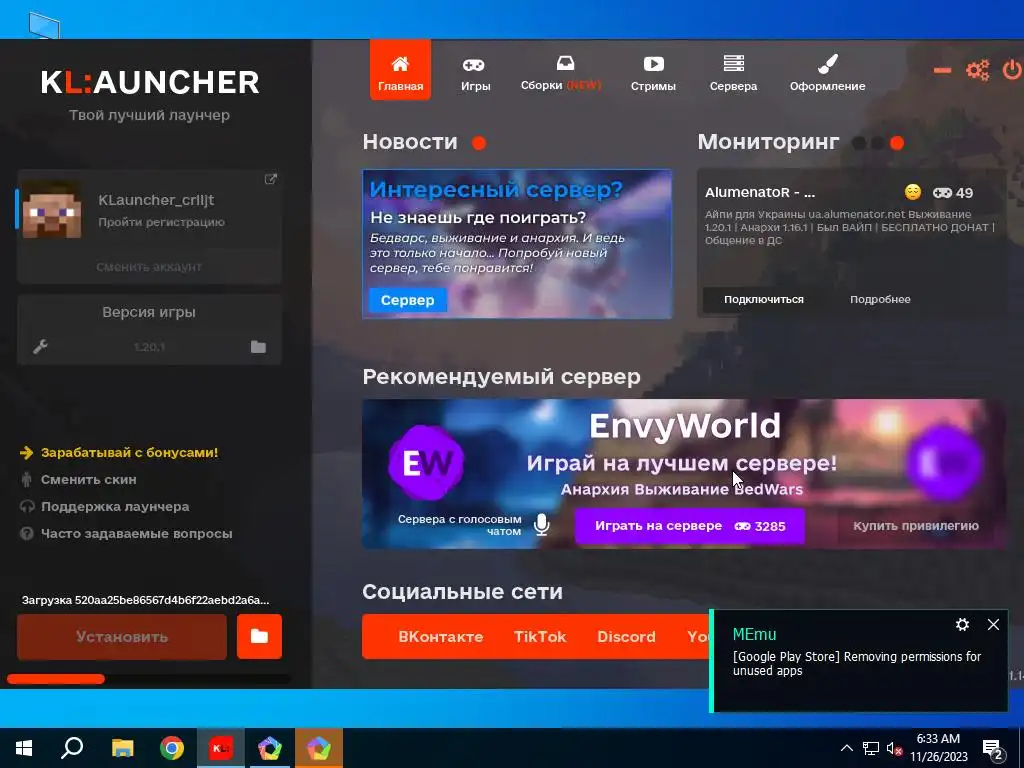Minimize launcher with the red dash icon
Screen dimensions: 1024x768
942,70
